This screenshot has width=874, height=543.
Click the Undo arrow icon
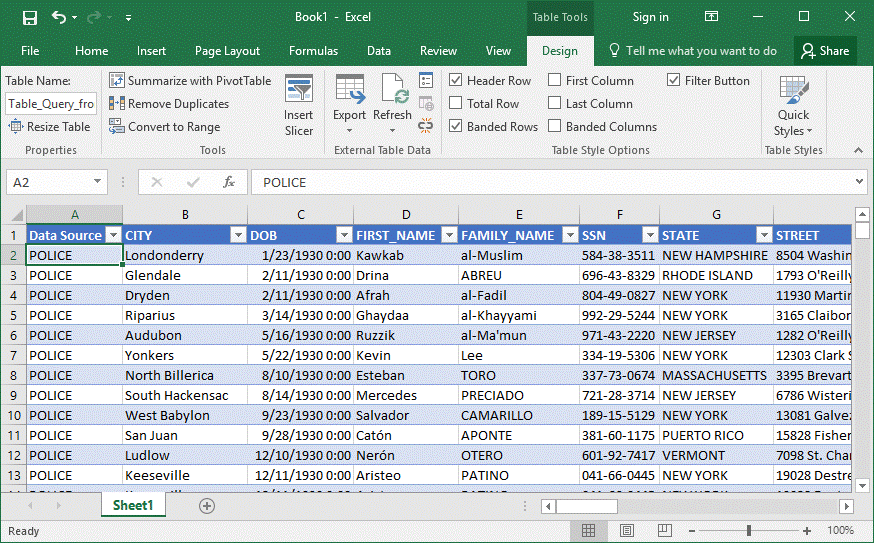coord(59,18)
